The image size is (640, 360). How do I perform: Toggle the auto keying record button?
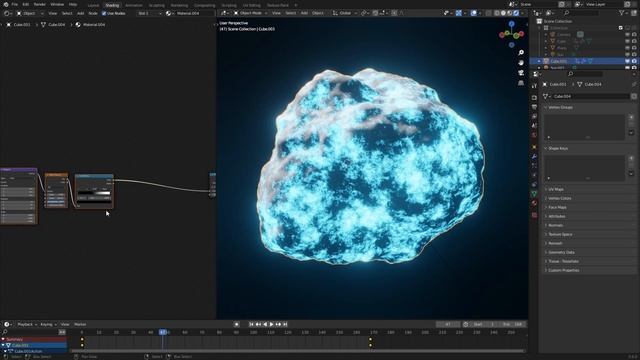236,324
